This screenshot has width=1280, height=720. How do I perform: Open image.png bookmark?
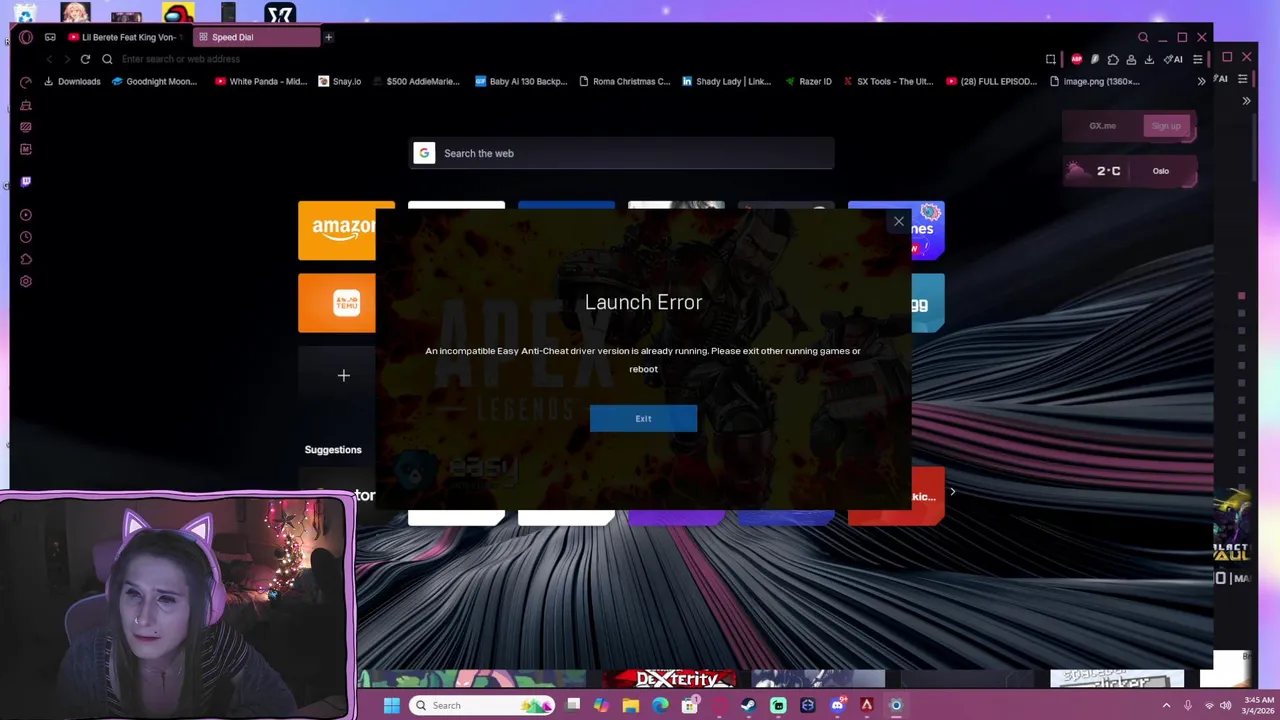1095,81
